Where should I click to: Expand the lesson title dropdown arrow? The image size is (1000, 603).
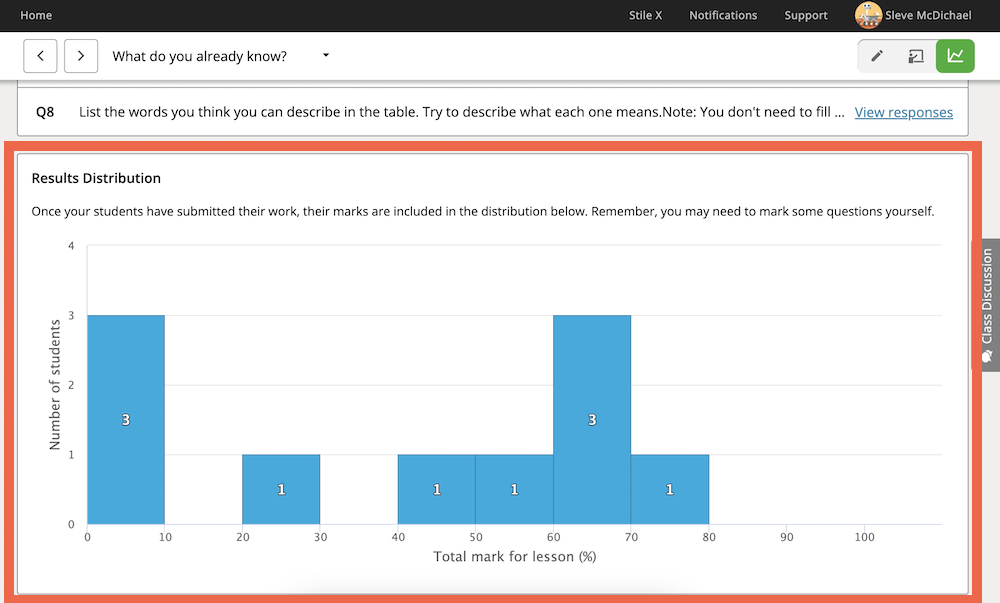326,55
